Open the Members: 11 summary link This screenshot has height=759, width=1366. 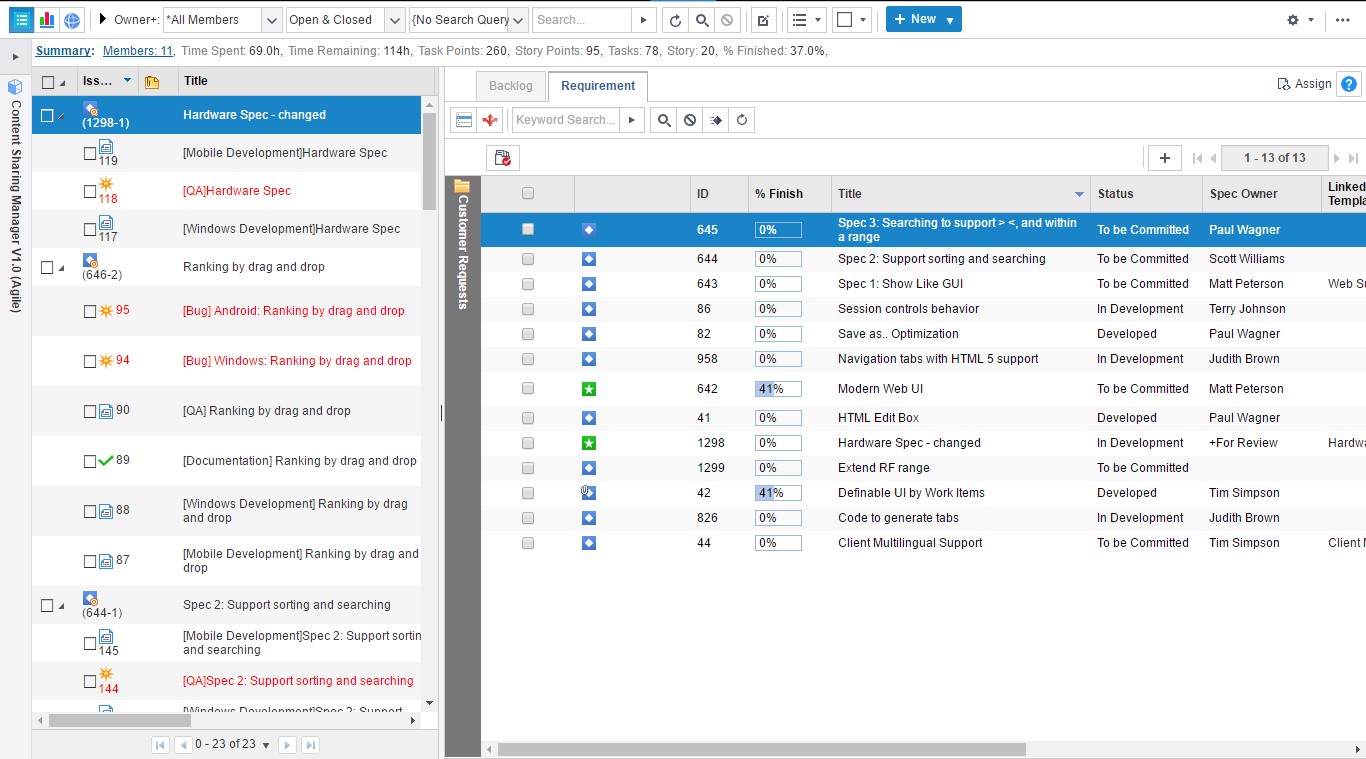click(138, 51)
